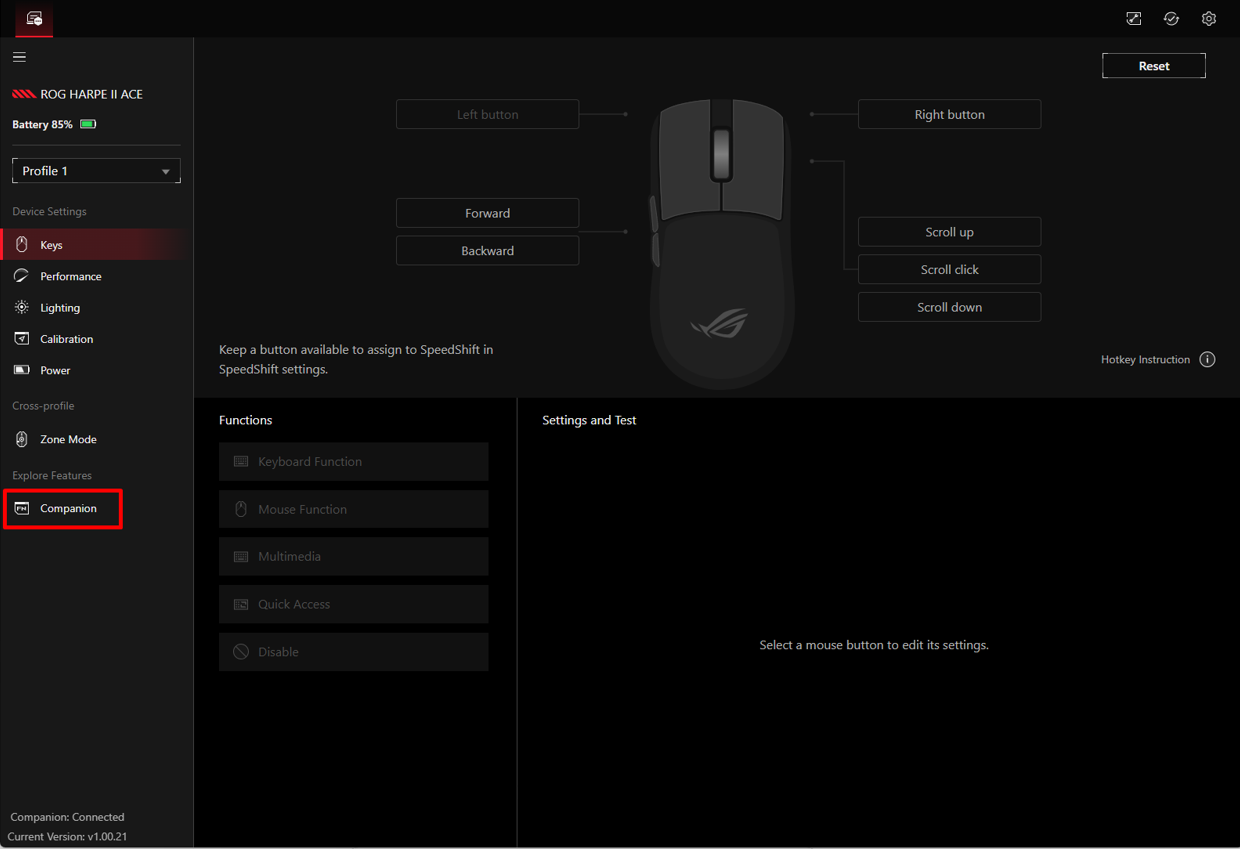Click the 'Device Settings' section label
1240x849 pixels.
click(49, 212)
